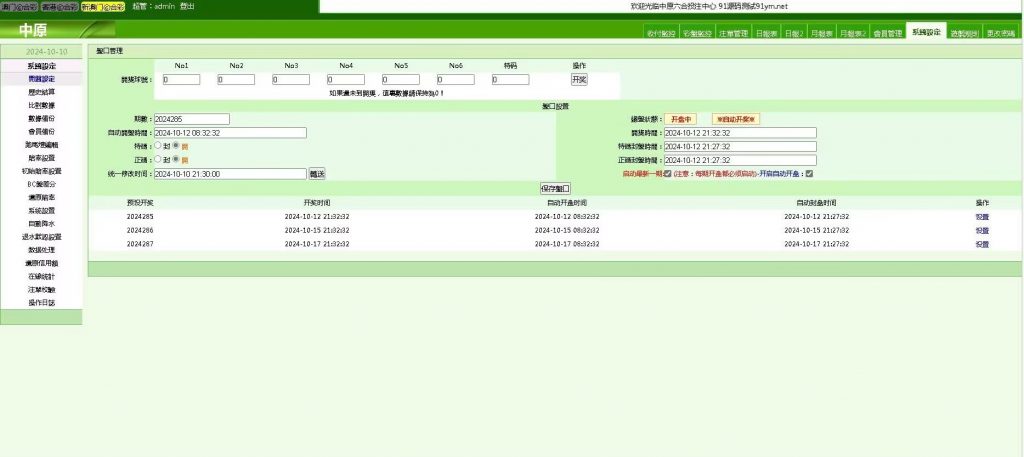
Task: Open the 注單管理 tab
Action: tap(731, 33)
